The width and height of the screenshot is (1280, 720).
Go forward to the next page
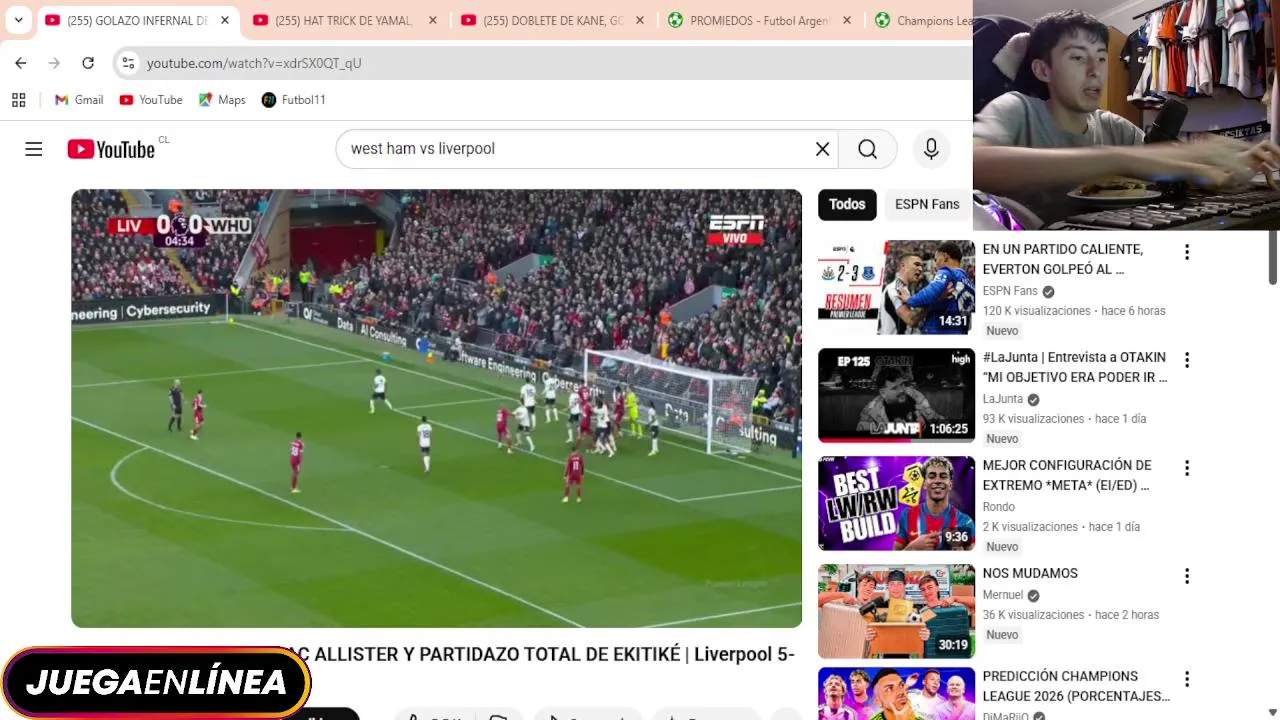[x=54, y=63]
